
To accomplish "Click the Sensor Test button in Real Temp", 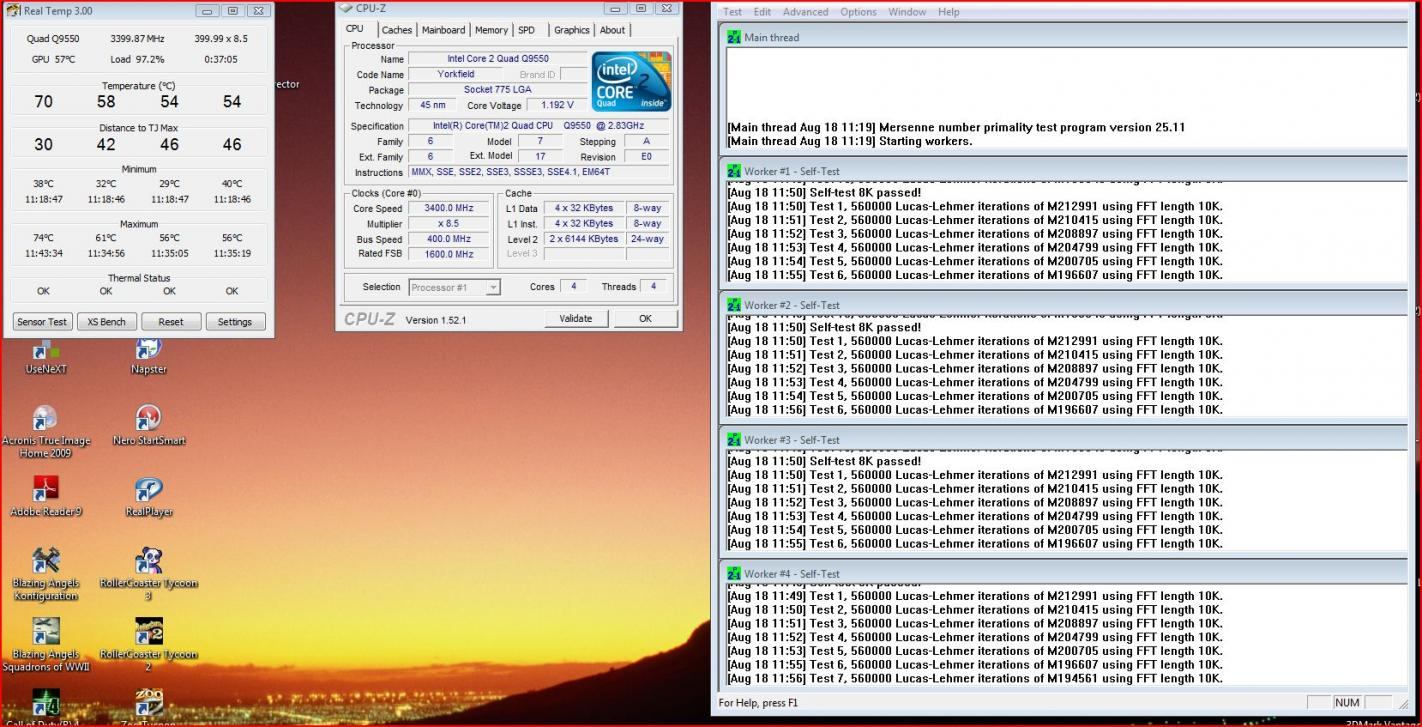I will click(x=42, y=322).
